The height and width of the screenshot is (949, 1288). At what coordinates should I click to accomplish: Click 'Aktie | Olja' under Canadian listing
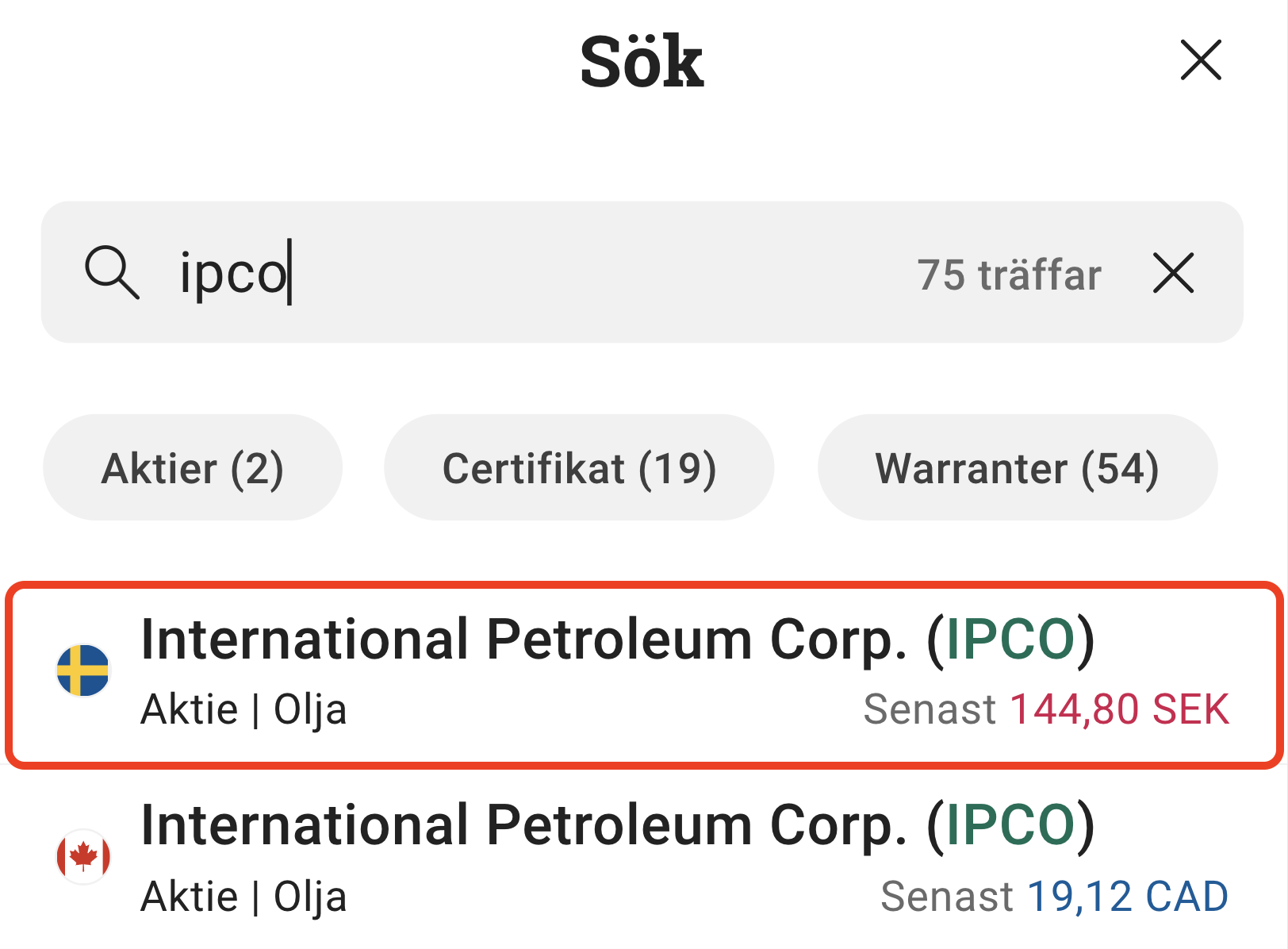243,897
